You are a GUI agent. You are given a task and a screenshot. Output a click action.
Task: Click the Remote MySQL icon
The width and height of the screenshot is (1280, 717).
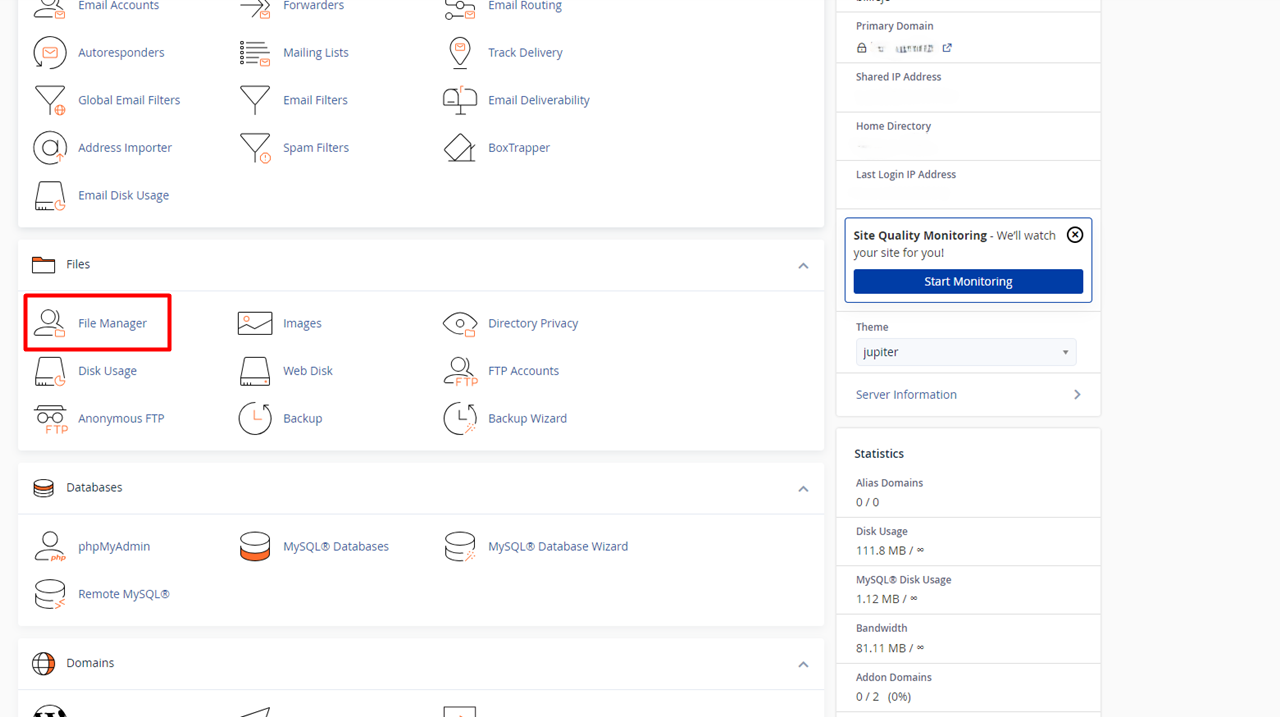pyautogui.click(x=50, y=594)
